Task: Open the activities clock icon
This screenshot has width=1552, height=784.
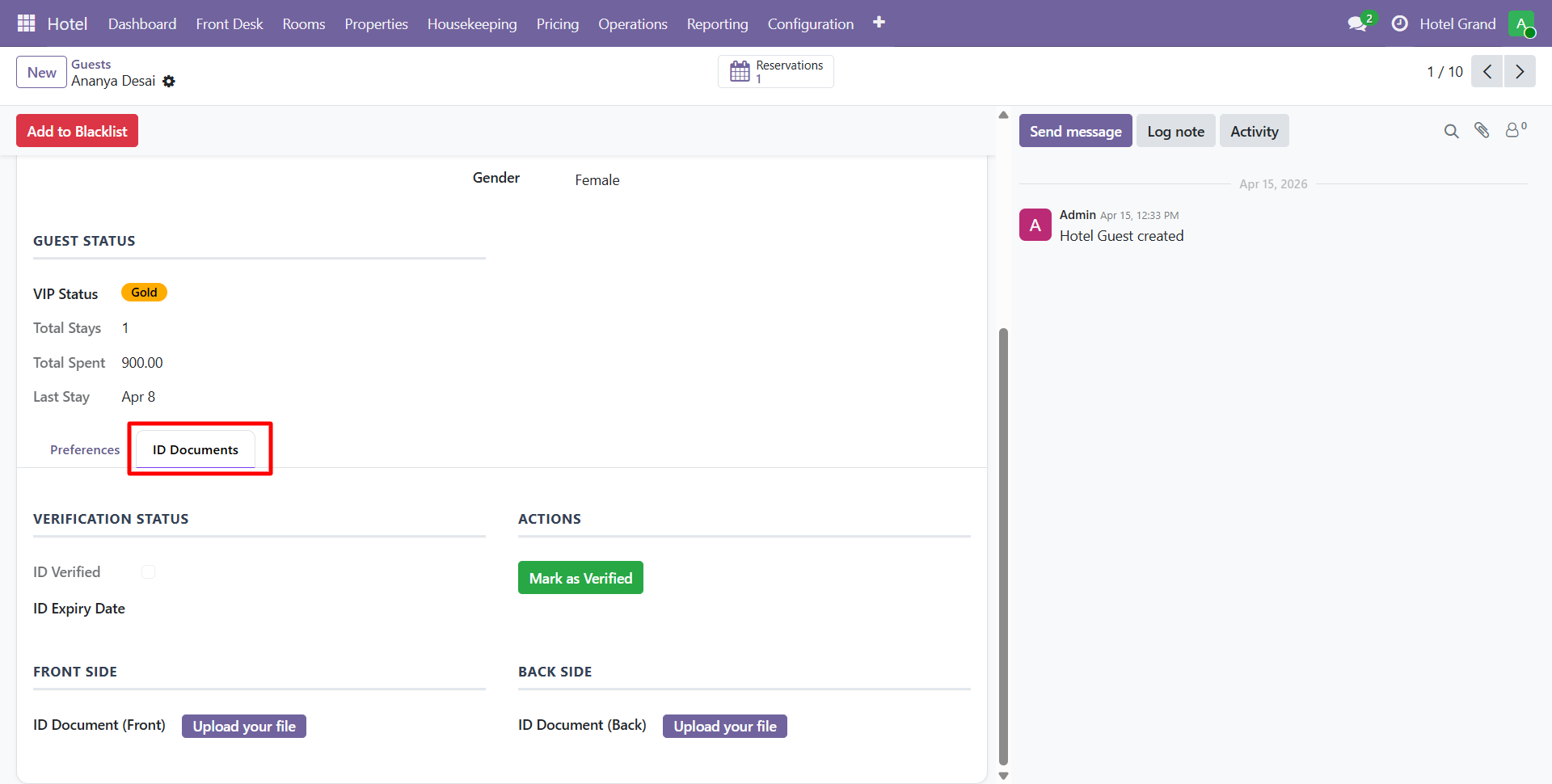Action: 1399,23
